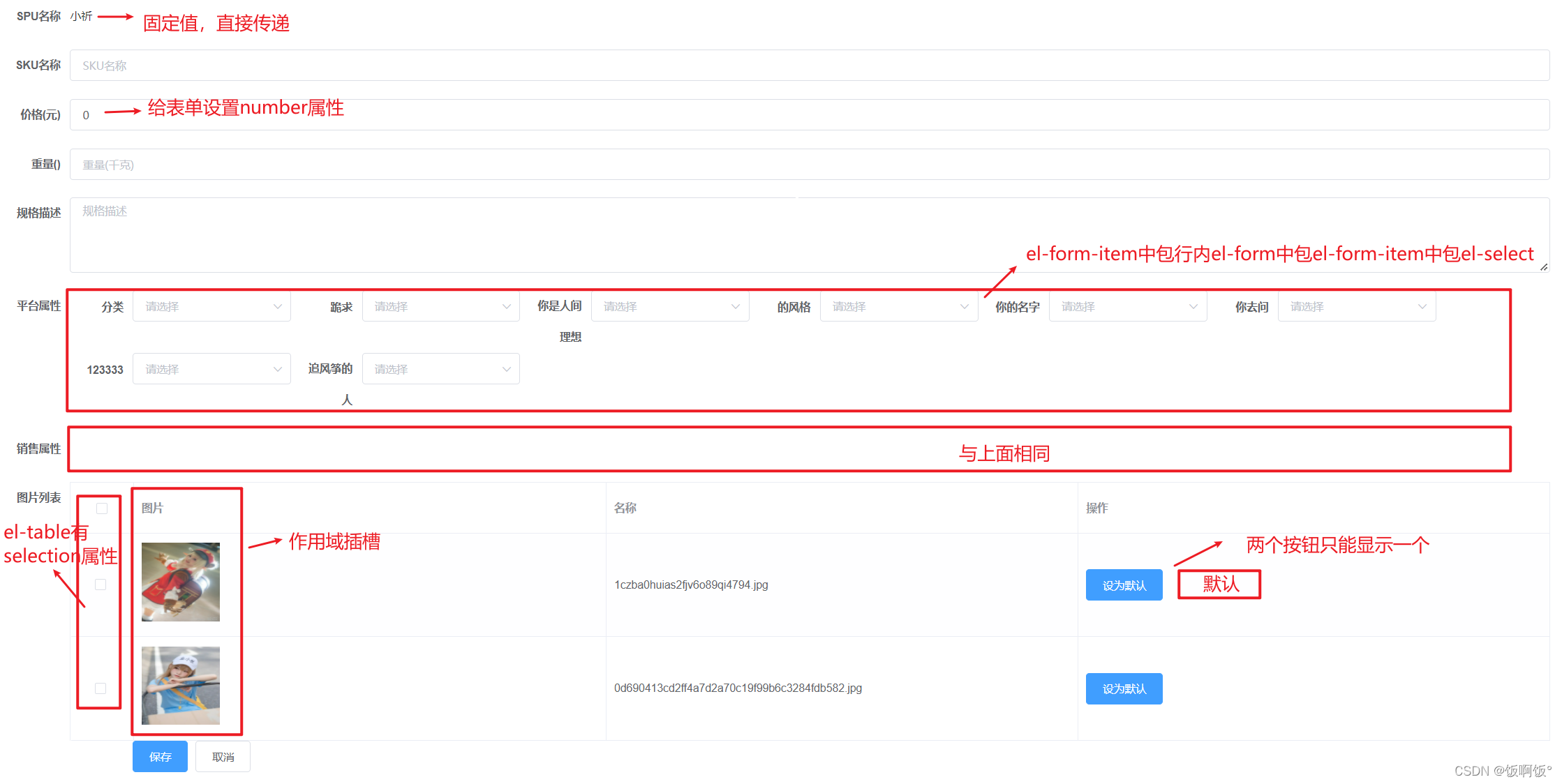Viewport: 1562px width, 784px height.
Task: Open the 你的名字 select menu
Action: click(1127, 306)
